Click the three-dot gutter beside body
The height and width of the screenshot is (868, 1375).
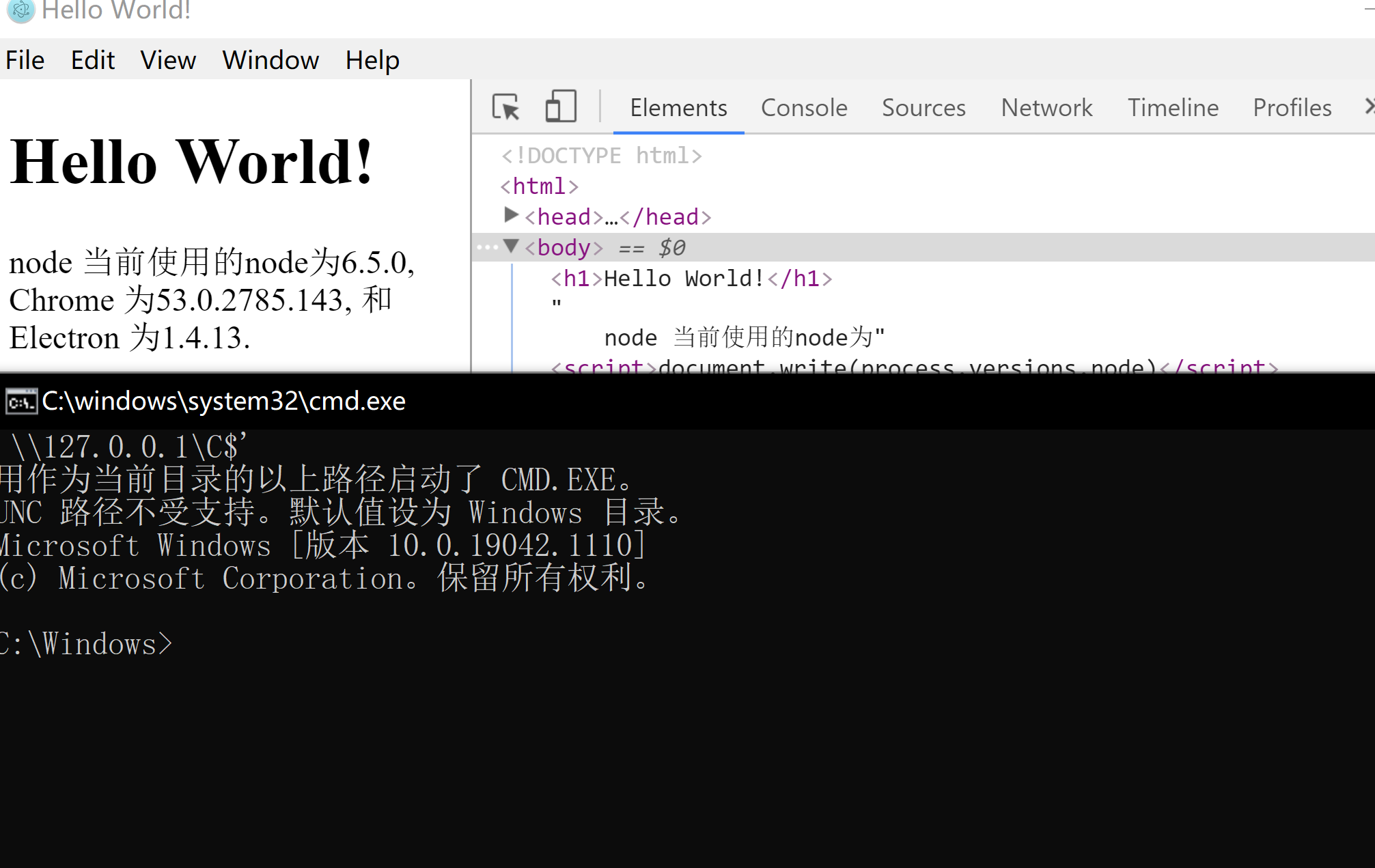tap(487, 247)
